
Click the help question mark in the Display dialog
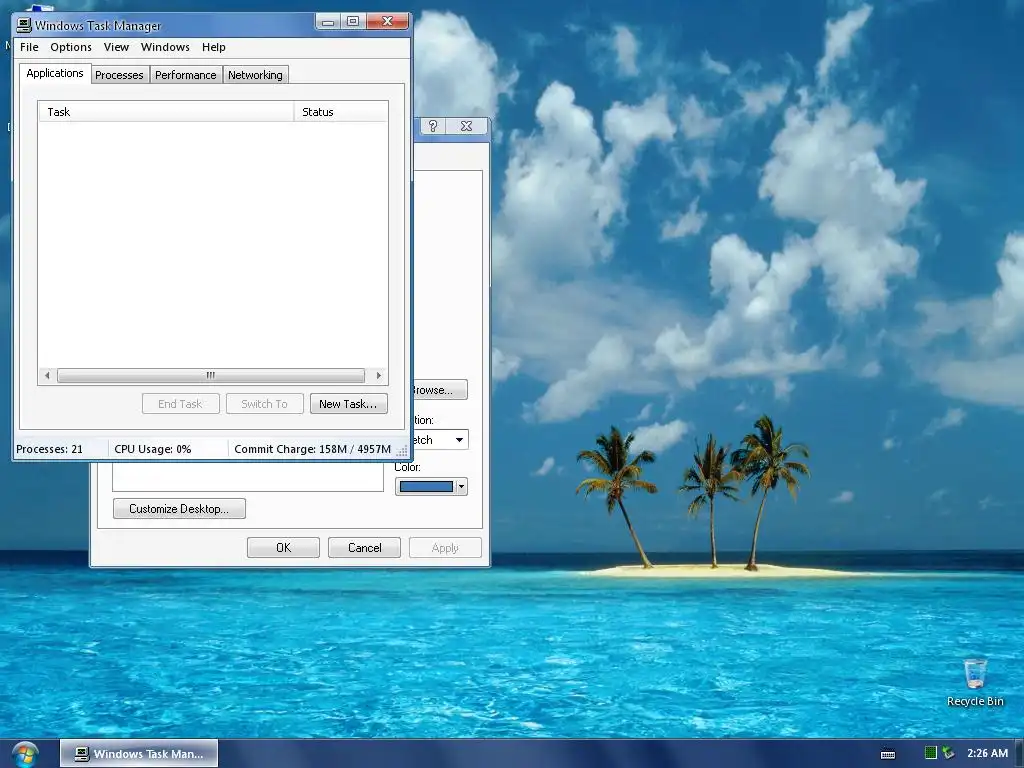[x=432, y=126]
